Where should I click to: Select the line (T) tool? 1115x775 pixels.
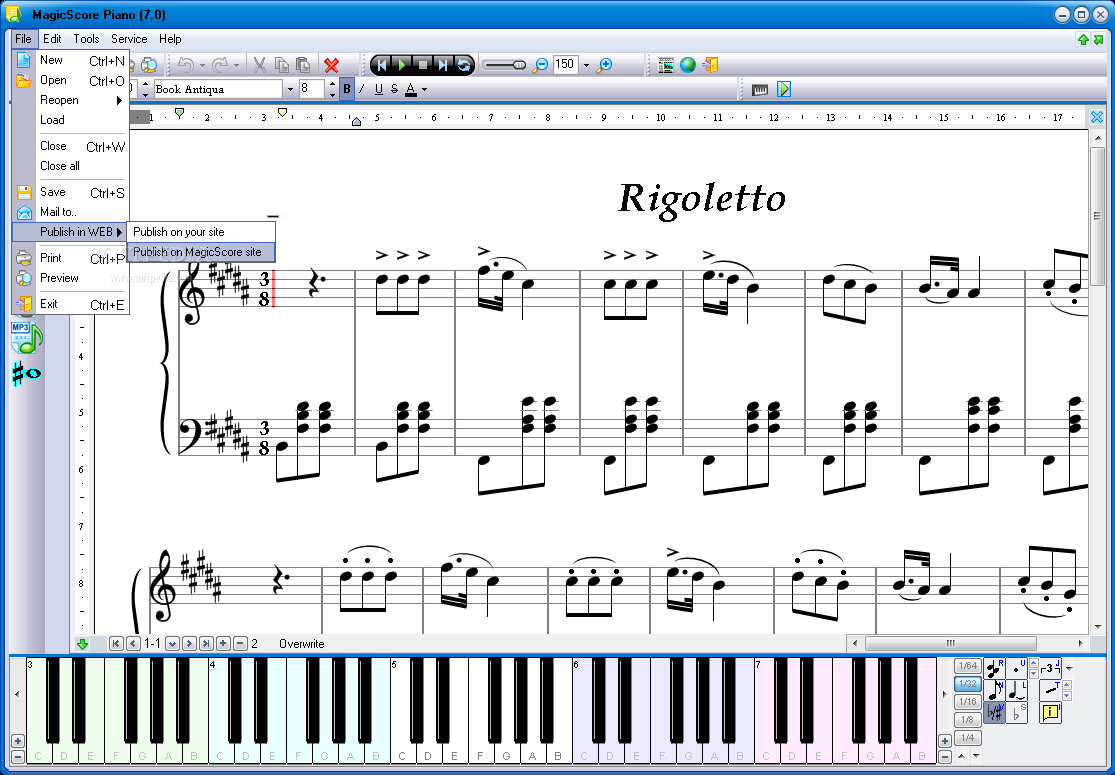tap(1050, 690)
